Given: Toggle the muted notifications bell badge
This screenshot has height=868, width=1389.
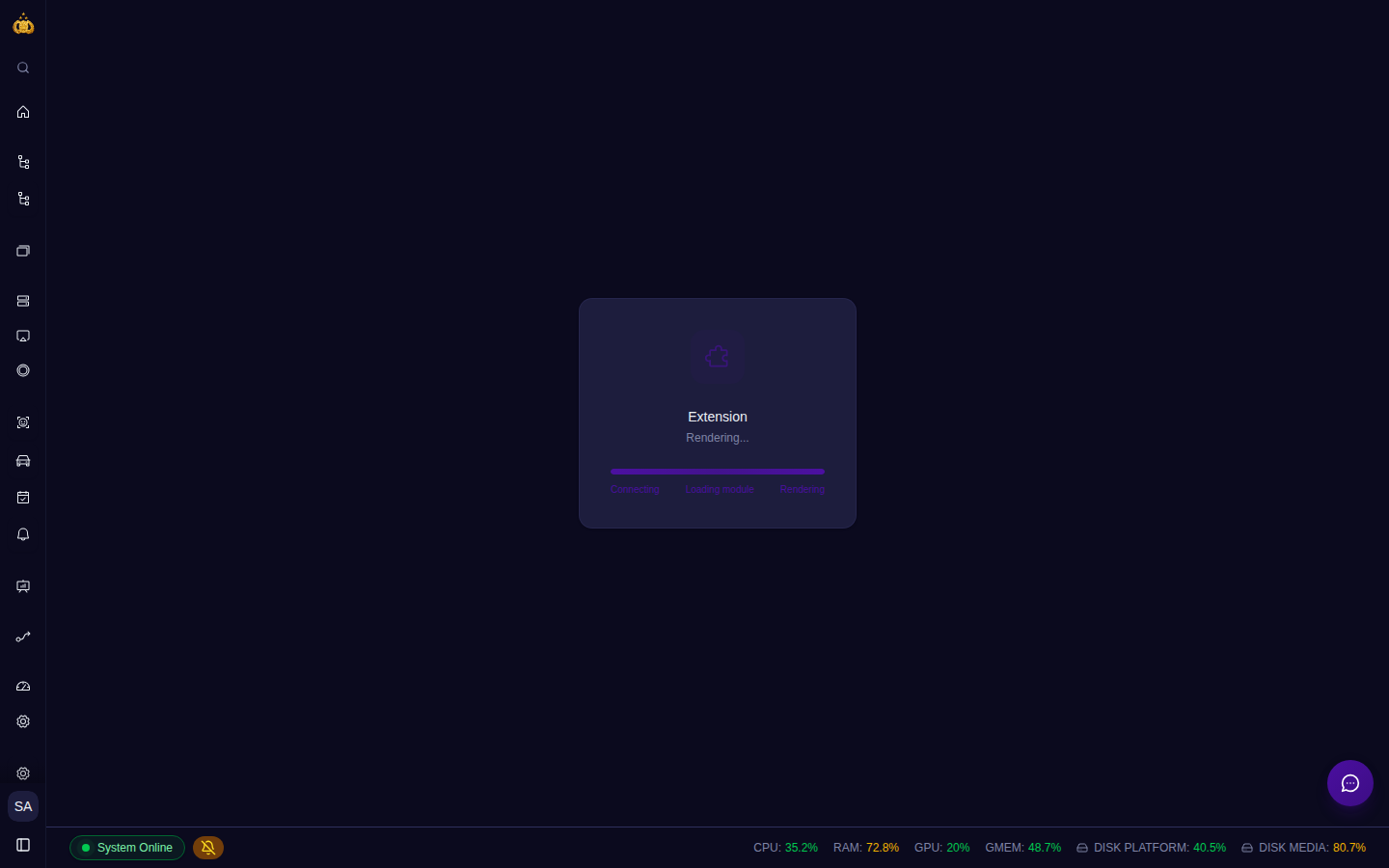Looking at the screenshot, I should 208,848.
